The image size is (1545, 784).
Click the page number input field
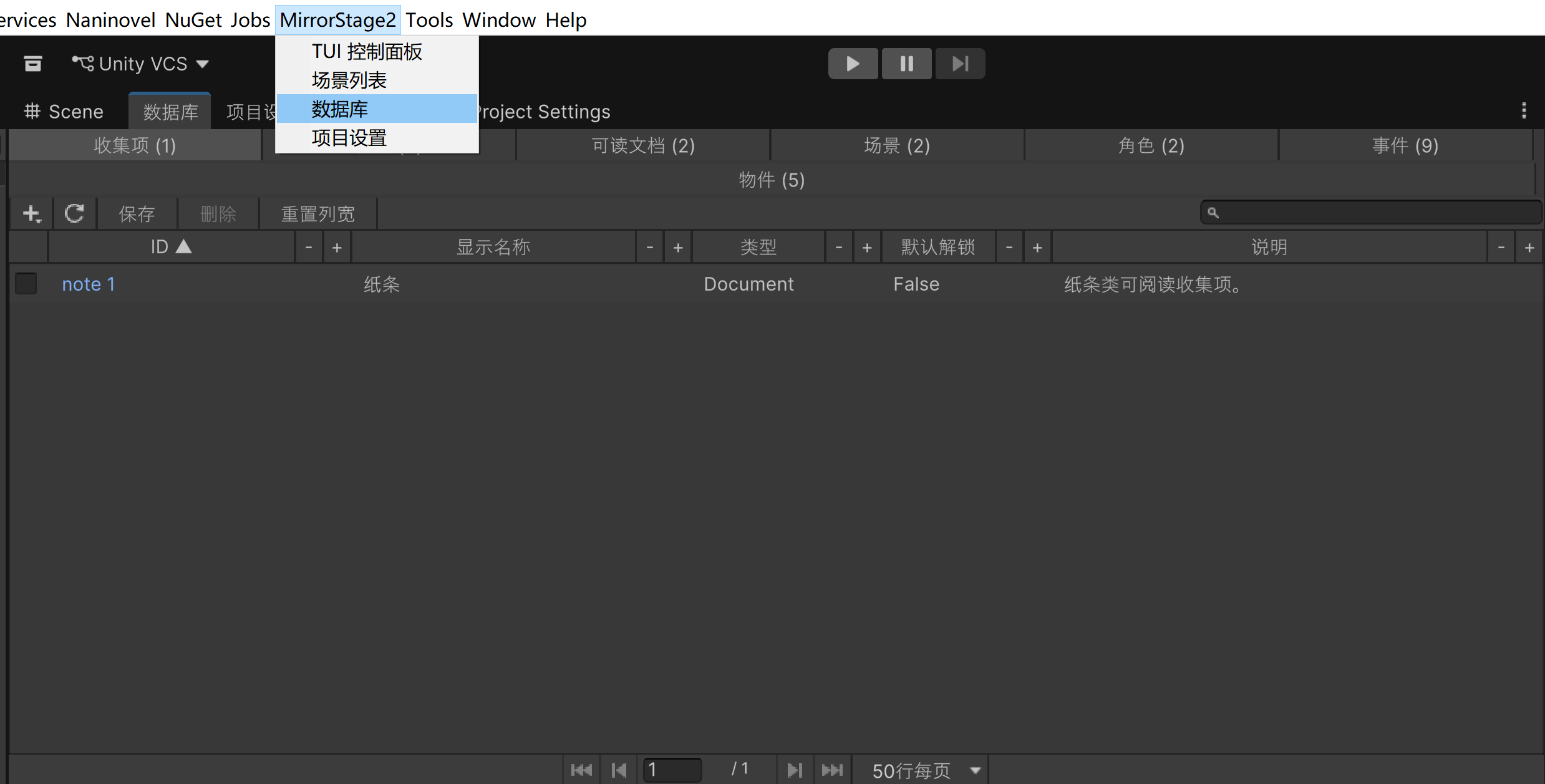click(672, 770)
